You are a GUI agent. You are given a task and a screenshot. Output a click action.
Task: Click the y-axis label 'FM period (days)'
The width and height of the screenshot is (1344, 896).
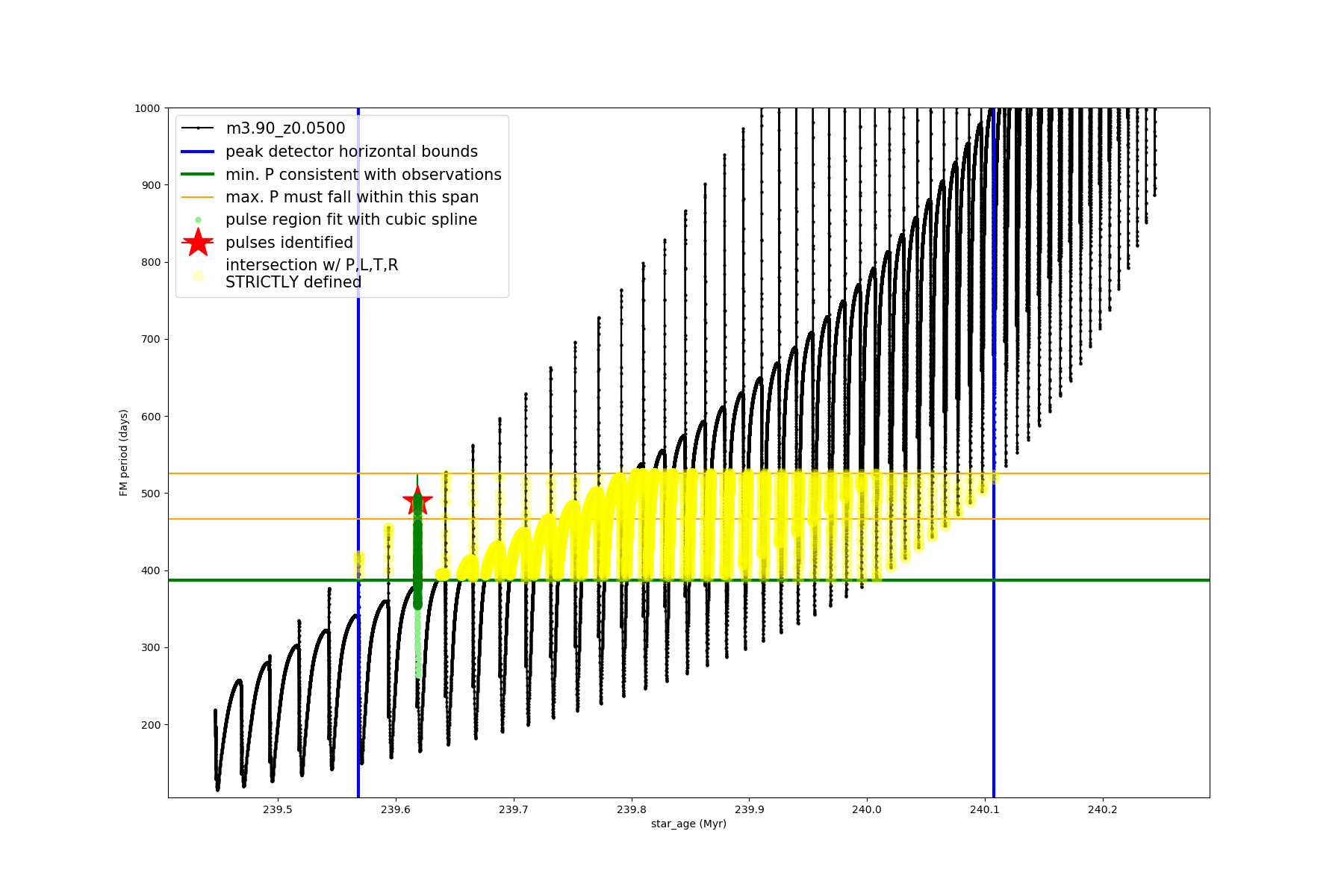click(124, 452)
